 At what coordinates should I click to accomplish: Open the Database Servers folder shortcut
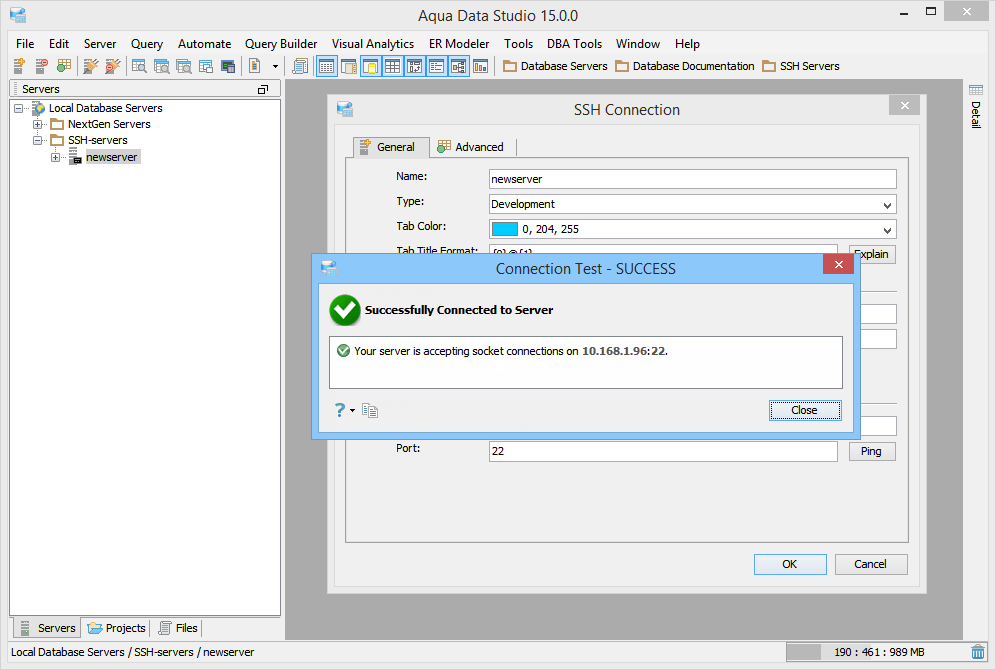coord(555,66)
